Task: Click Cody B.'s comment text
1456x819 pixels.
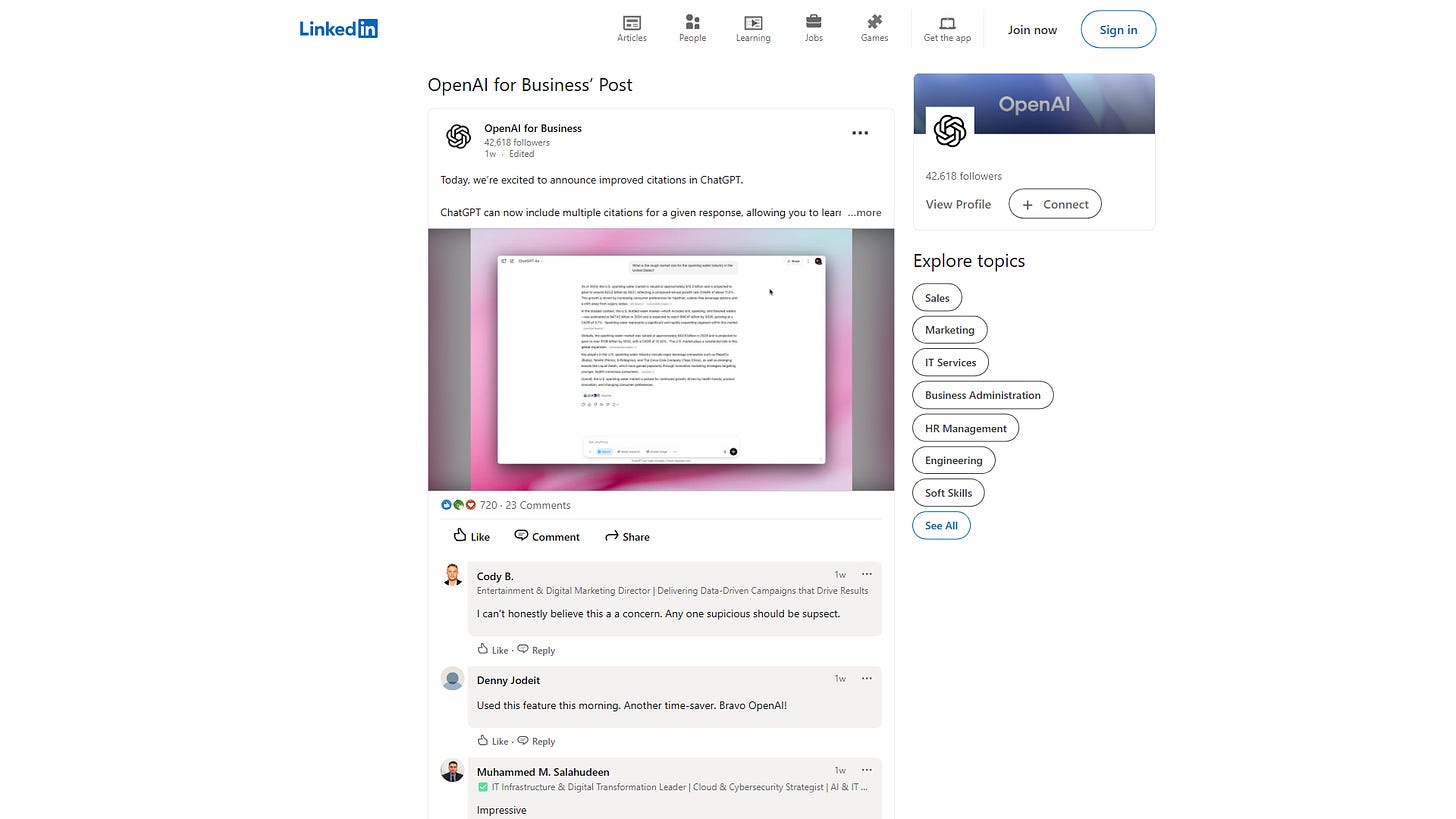Action: click(x=658, y=614)
